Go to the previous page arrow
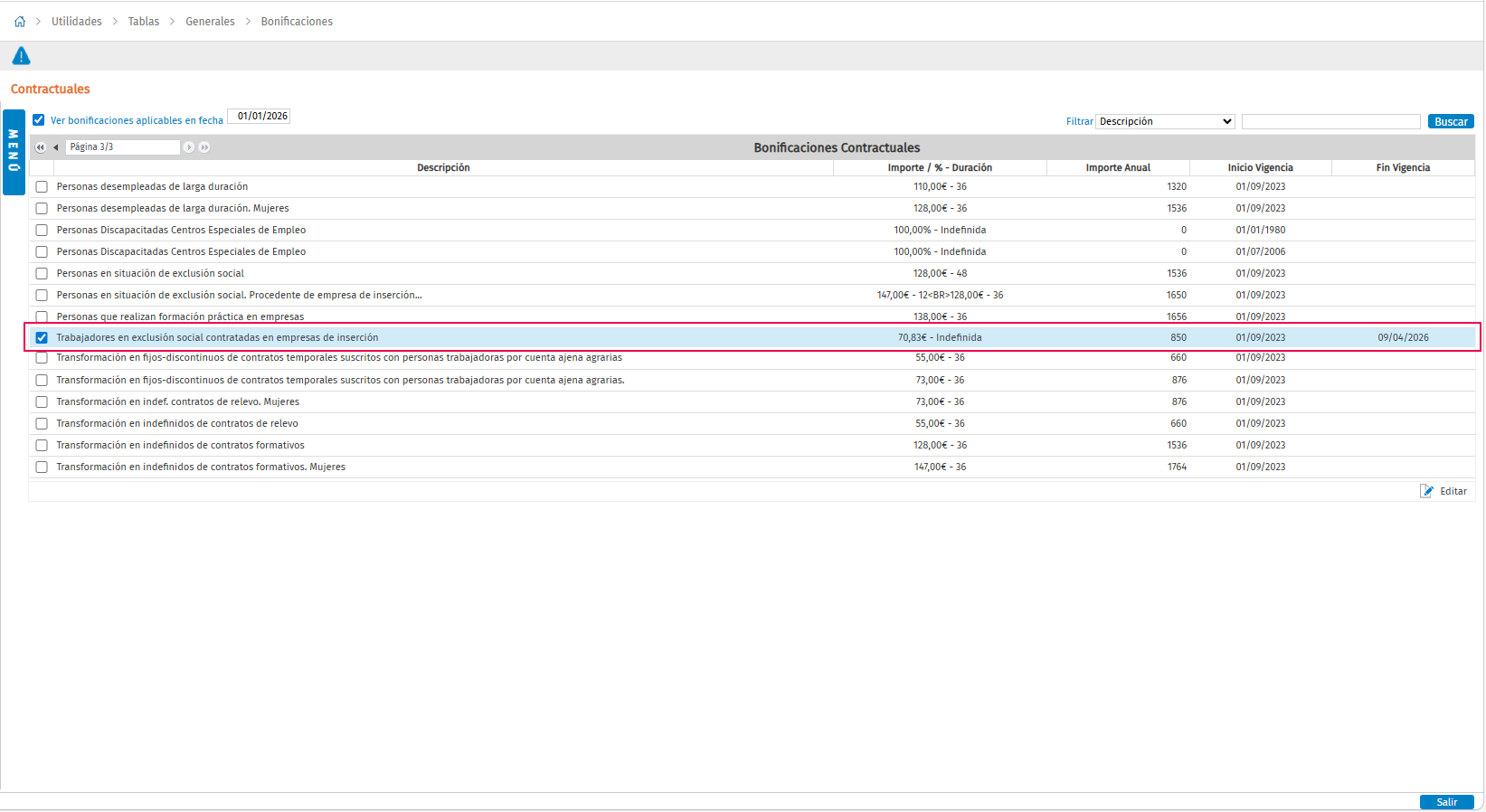The width and height of the screenshot is (1486, 812). coord(56,147)
